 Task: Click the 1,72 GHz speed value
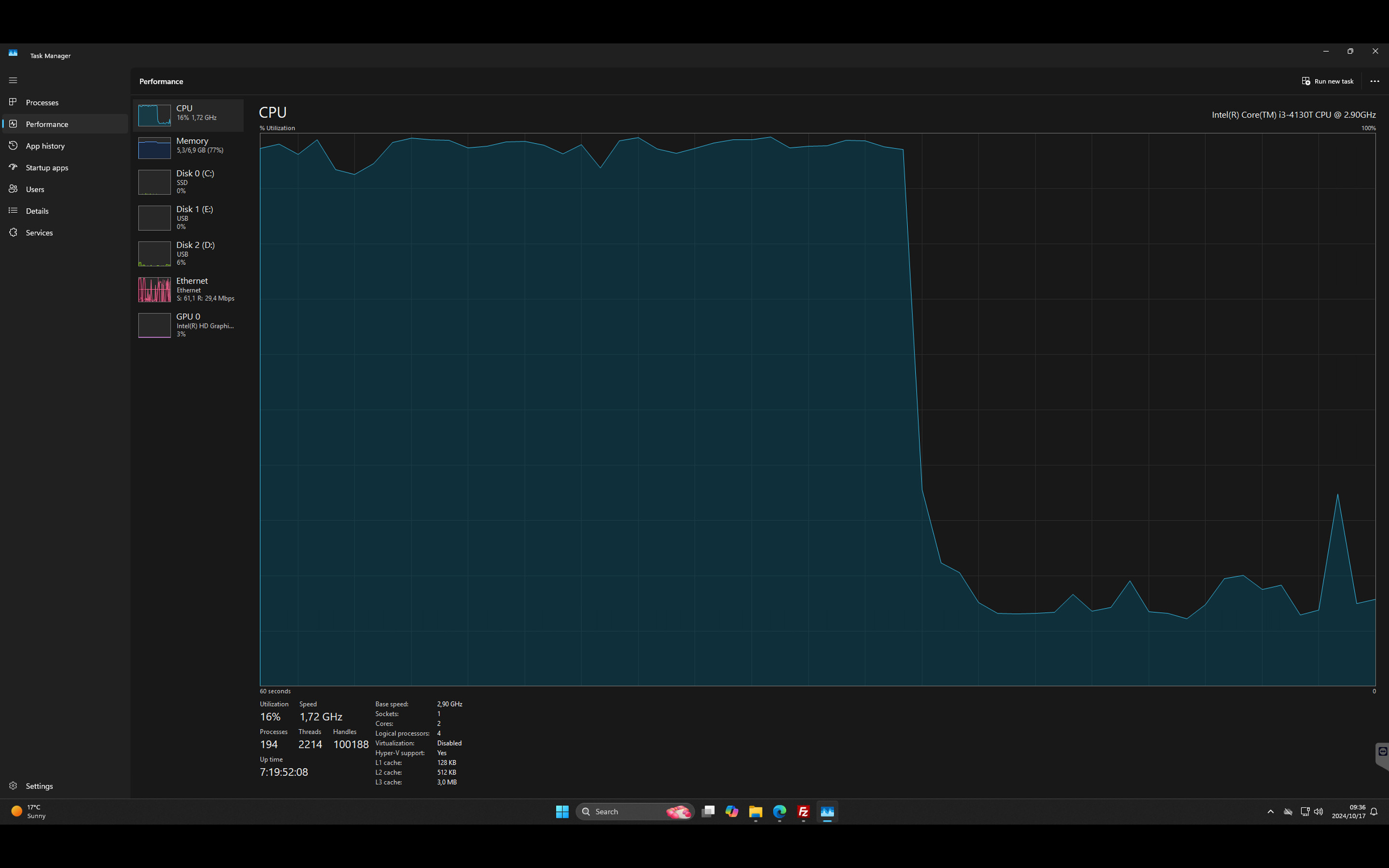point(321,717)
